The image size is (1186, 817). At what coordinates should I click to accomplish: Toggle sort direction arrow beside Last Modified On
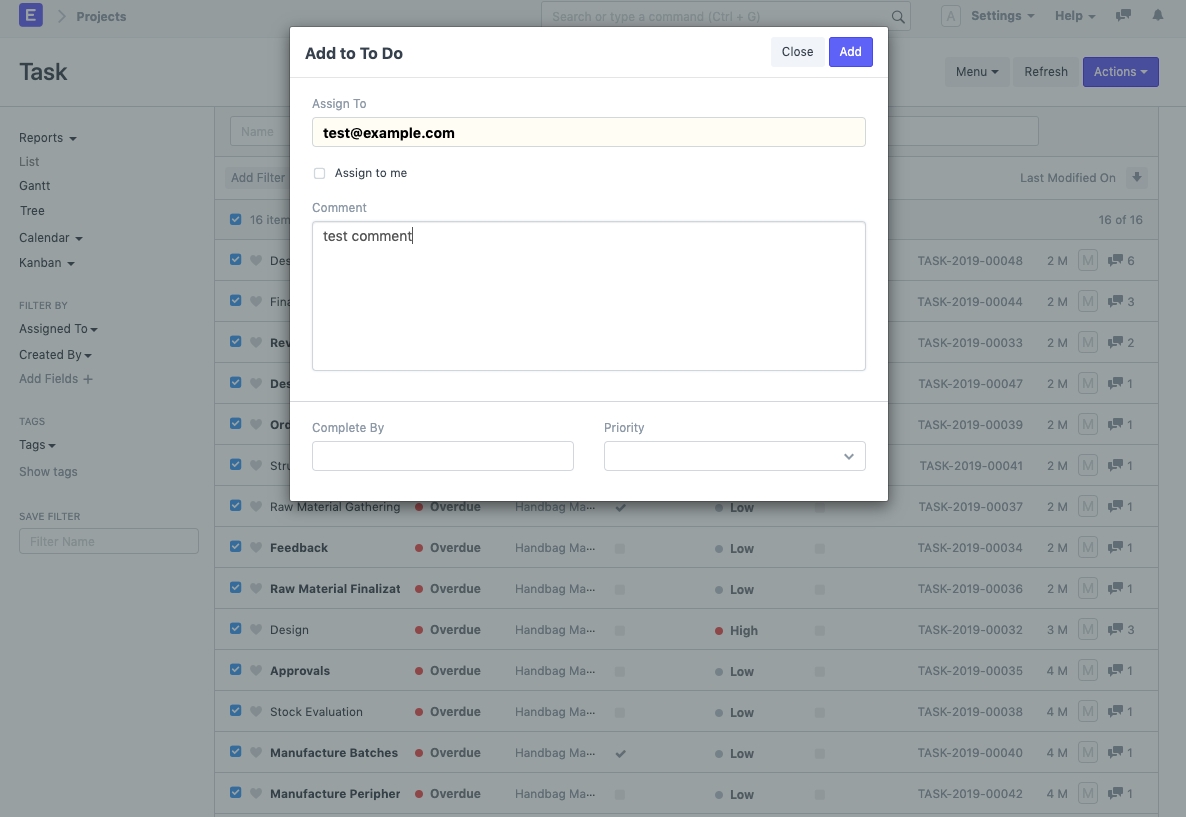pyautogui.click(x=1136, y=178)
